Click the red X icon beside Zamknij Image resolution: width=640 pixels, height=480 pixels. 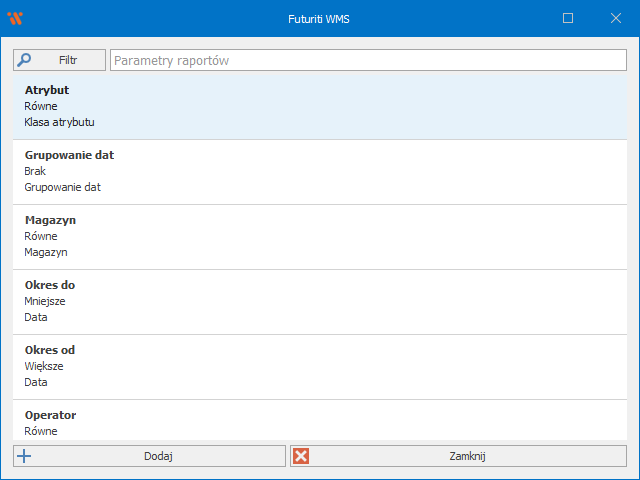coord(302,456)
